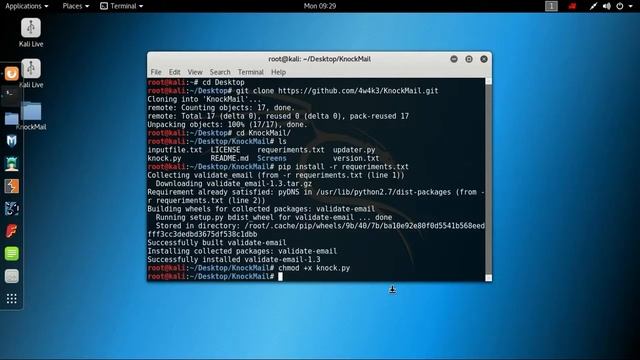Click the terminal scrollbar down arrow
The image size is (640, 360).
pos(489,278)
